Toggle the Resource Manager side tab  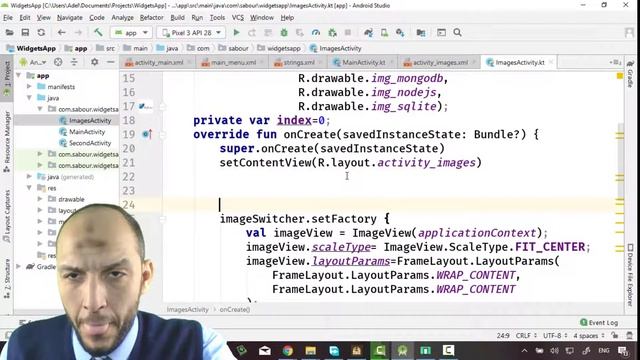coord(7,141)
